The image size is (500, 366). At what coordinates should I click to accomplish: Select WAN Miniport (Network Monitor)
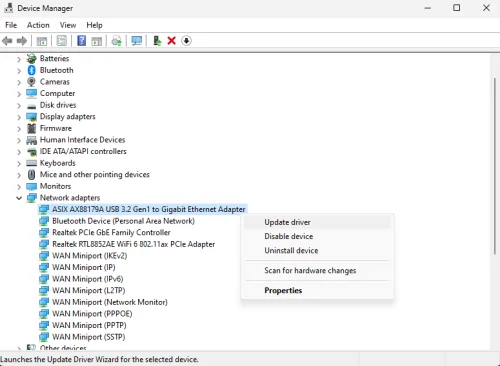tap(110, 302)
